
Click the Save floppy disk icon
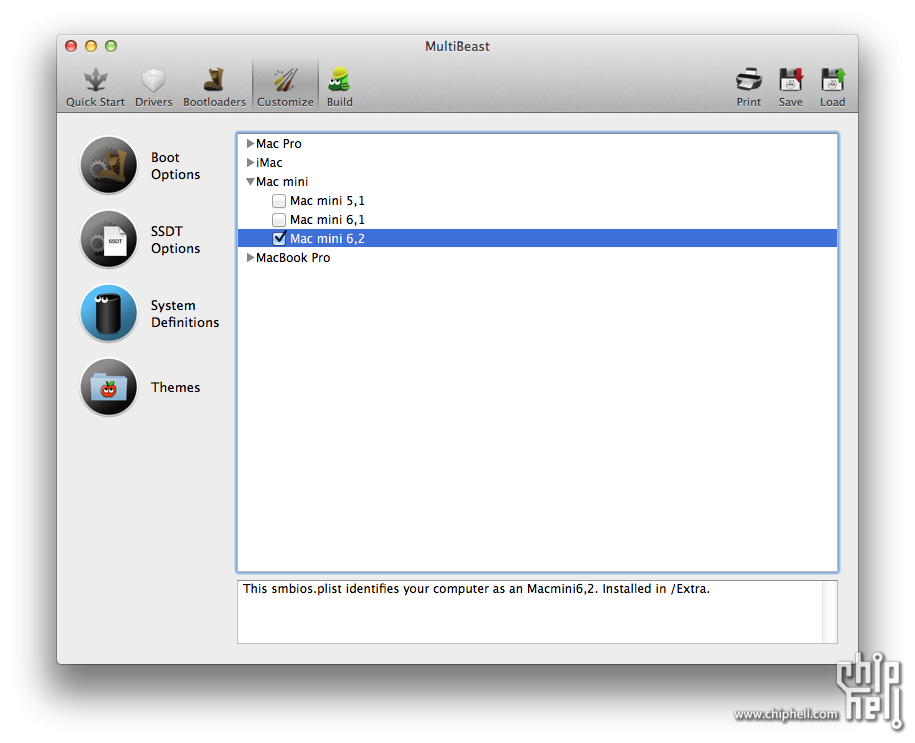click(791, 81)
